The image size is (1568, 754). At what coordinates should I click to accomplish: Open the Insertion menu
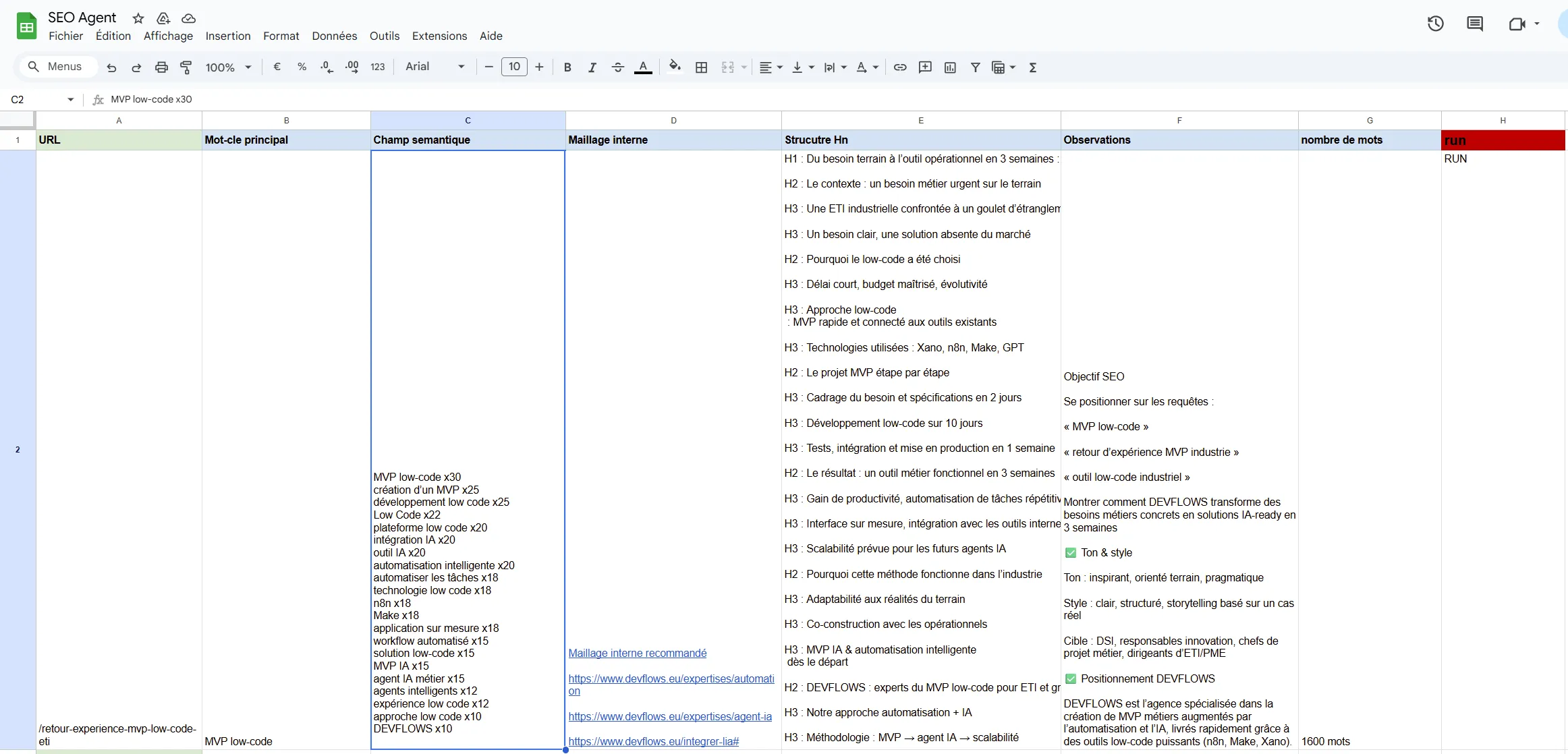228,36
